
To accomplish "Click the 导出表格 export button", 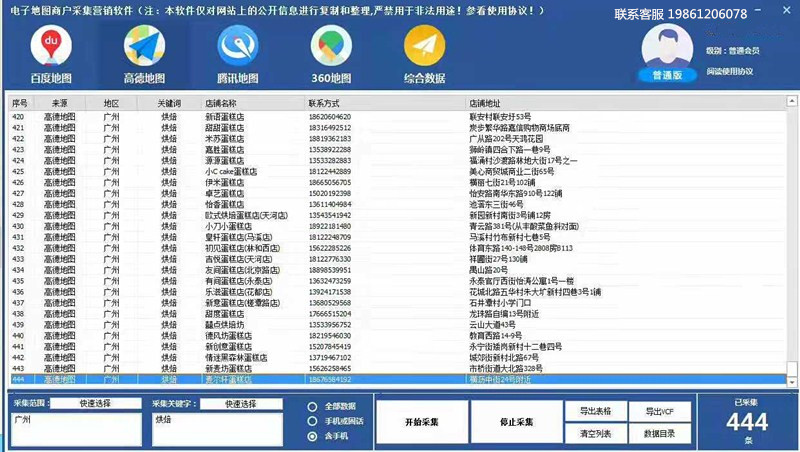I will coord(595,411).
